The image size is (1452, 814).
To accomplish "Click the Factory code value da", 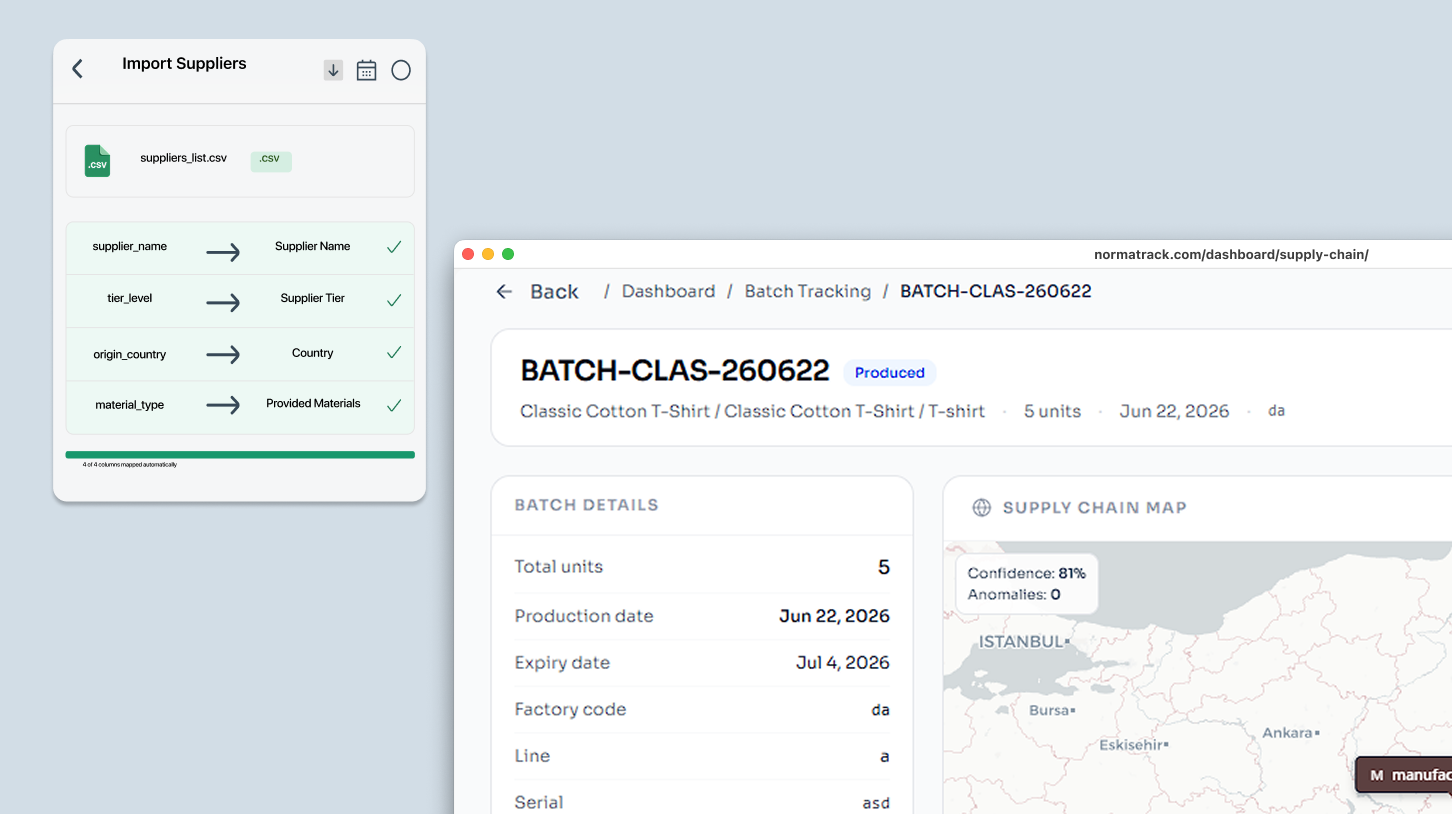I will click(x=880, y=710).
